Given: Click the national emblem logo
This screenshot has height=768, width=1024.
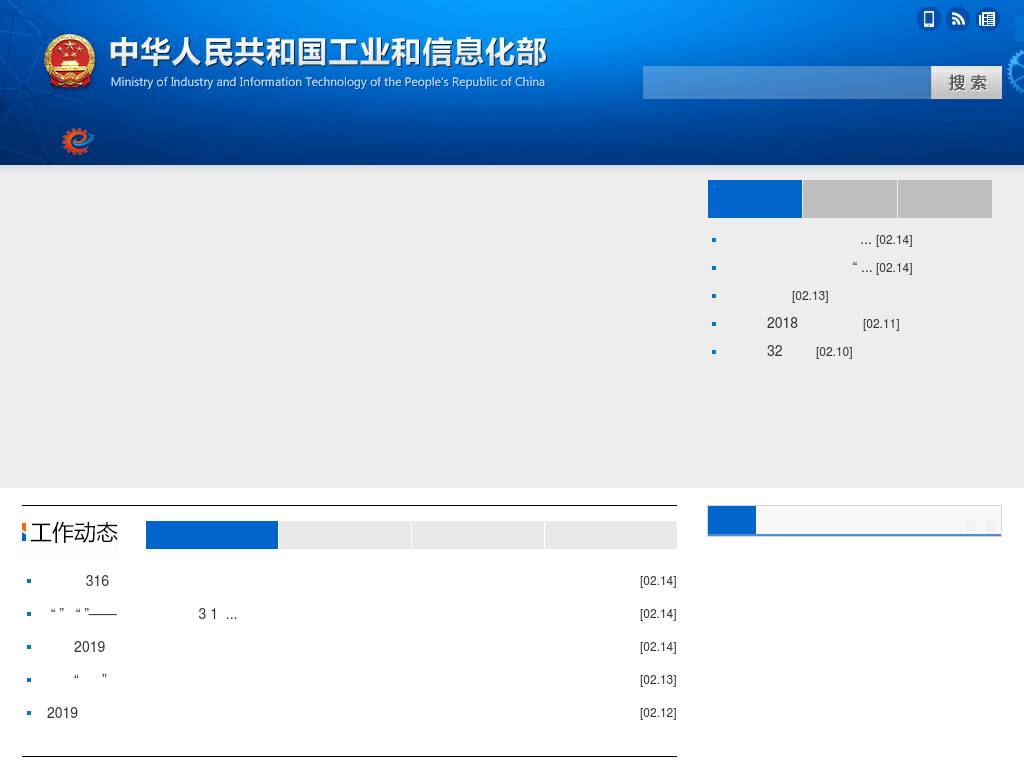Looking at the screenshot, I should (x=69, y=61).
